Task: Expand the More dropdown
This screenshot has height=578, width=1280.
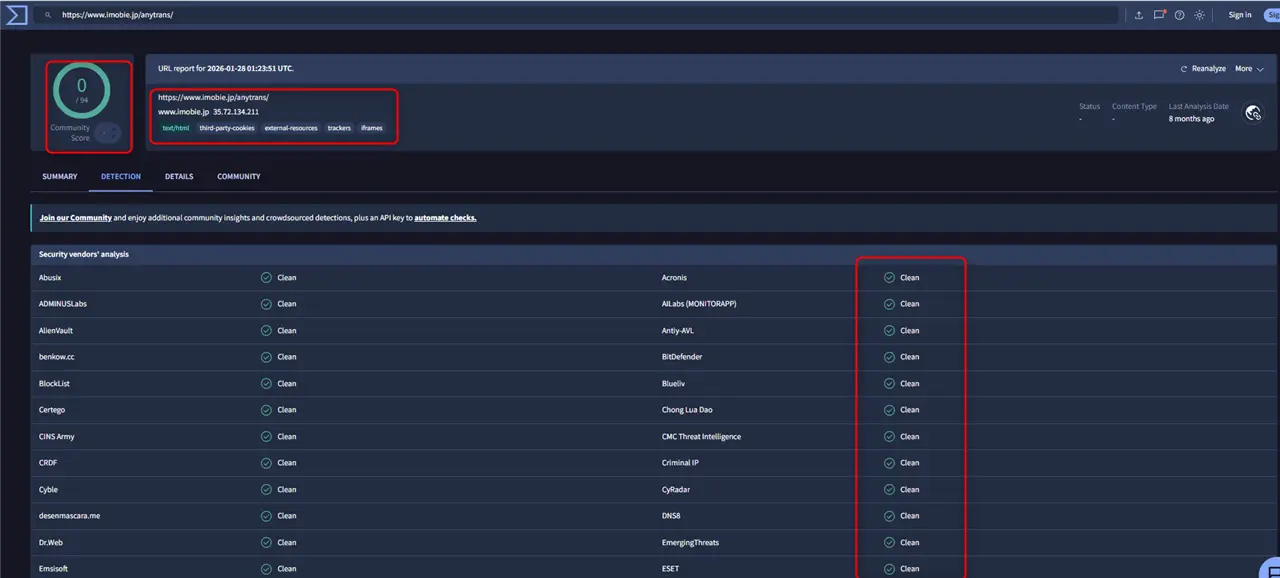Action: click(x=1249, y=69)
